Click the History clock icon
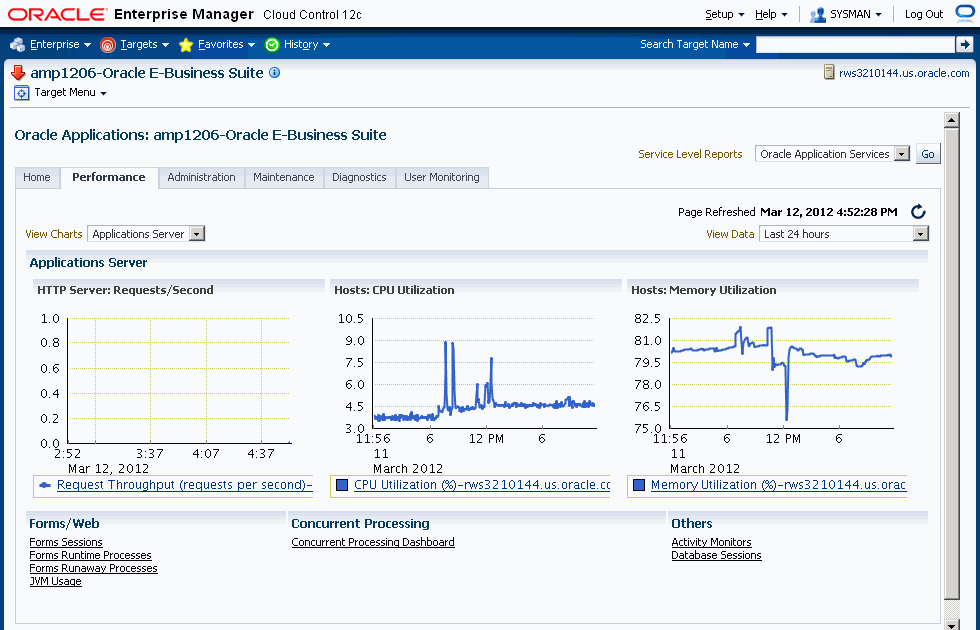980x630 pixels. click(272, 45)
